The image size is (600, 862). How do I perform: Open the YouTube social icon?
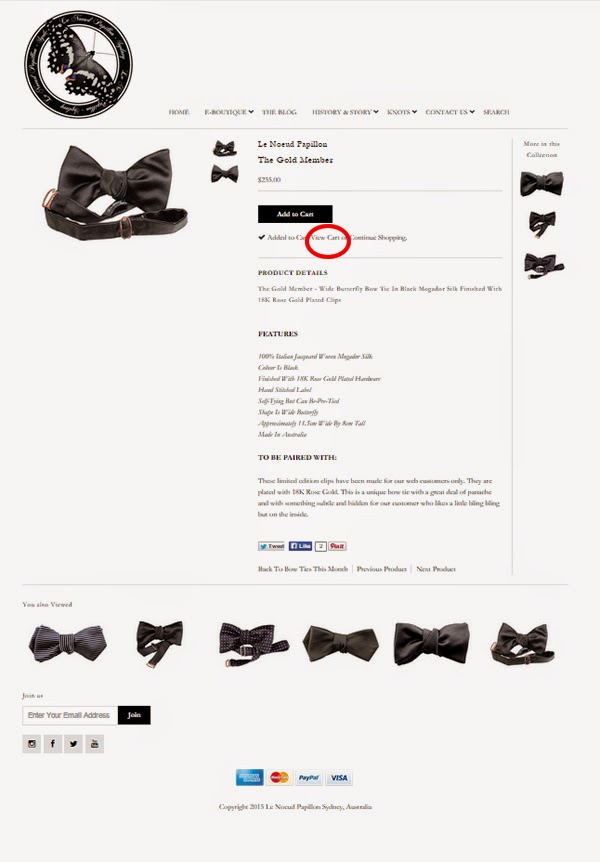(95, 744)
